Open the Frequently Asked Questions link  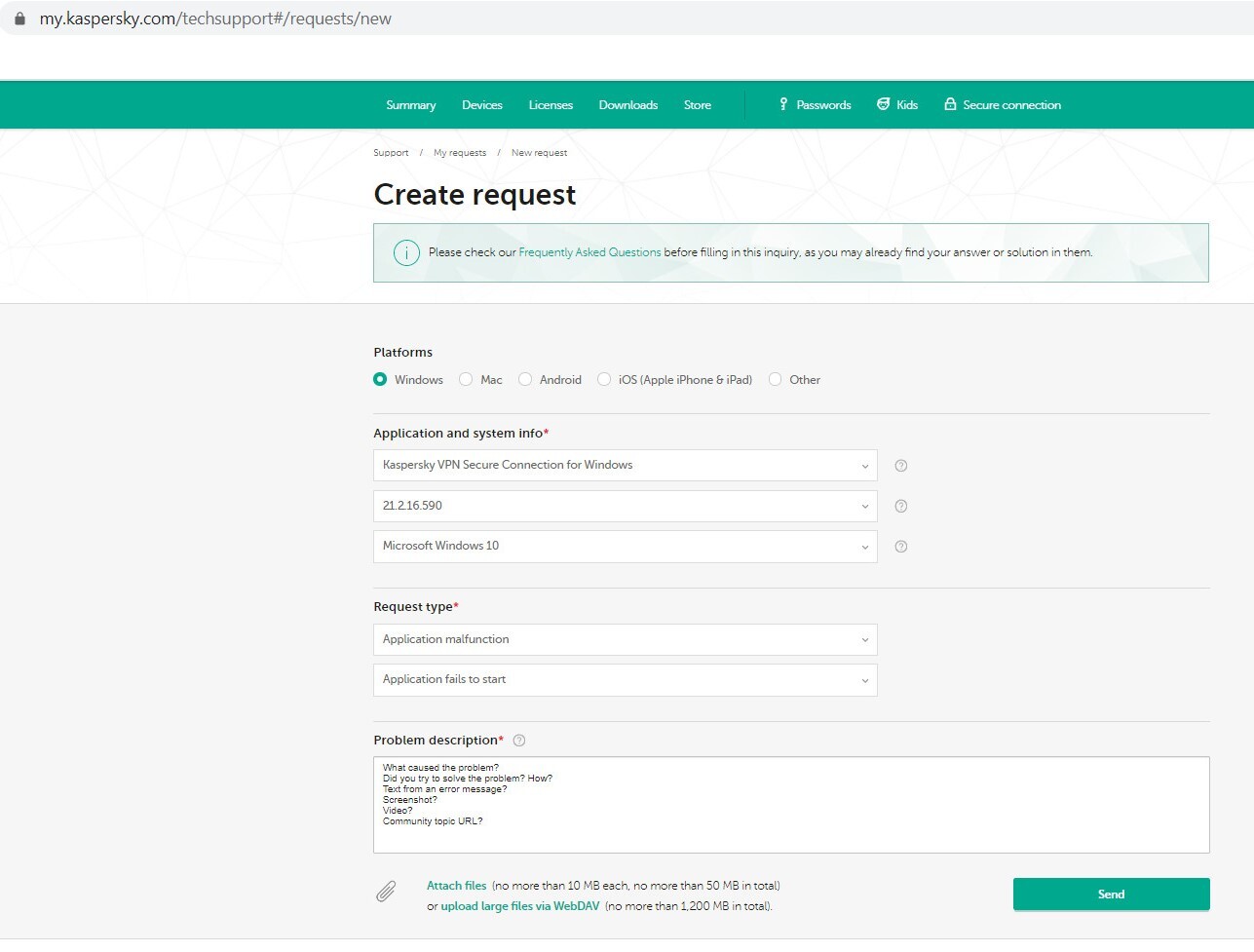[x=589, y=252]
